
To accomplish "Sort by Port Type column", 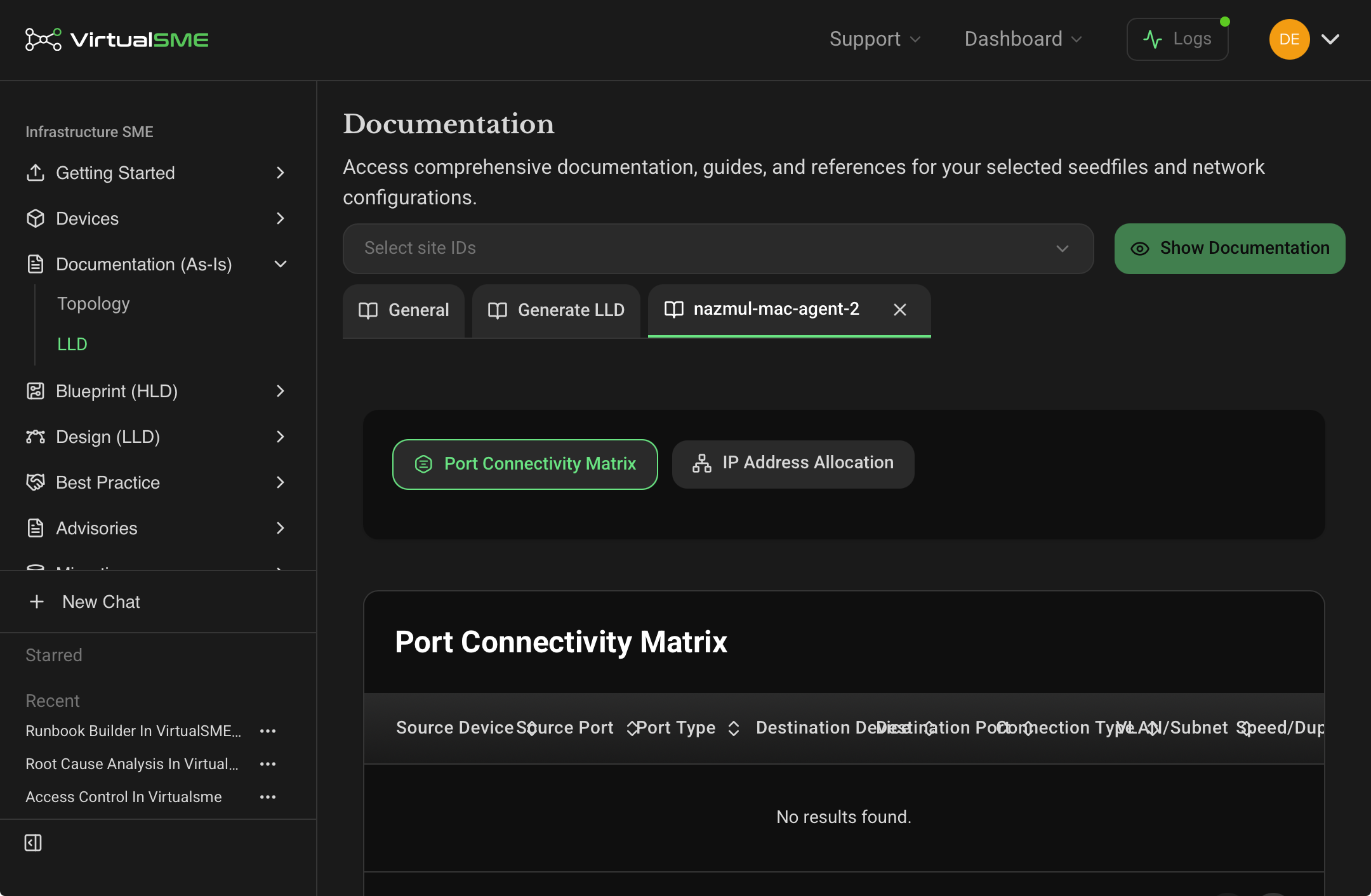I will (x=734, y=728).
